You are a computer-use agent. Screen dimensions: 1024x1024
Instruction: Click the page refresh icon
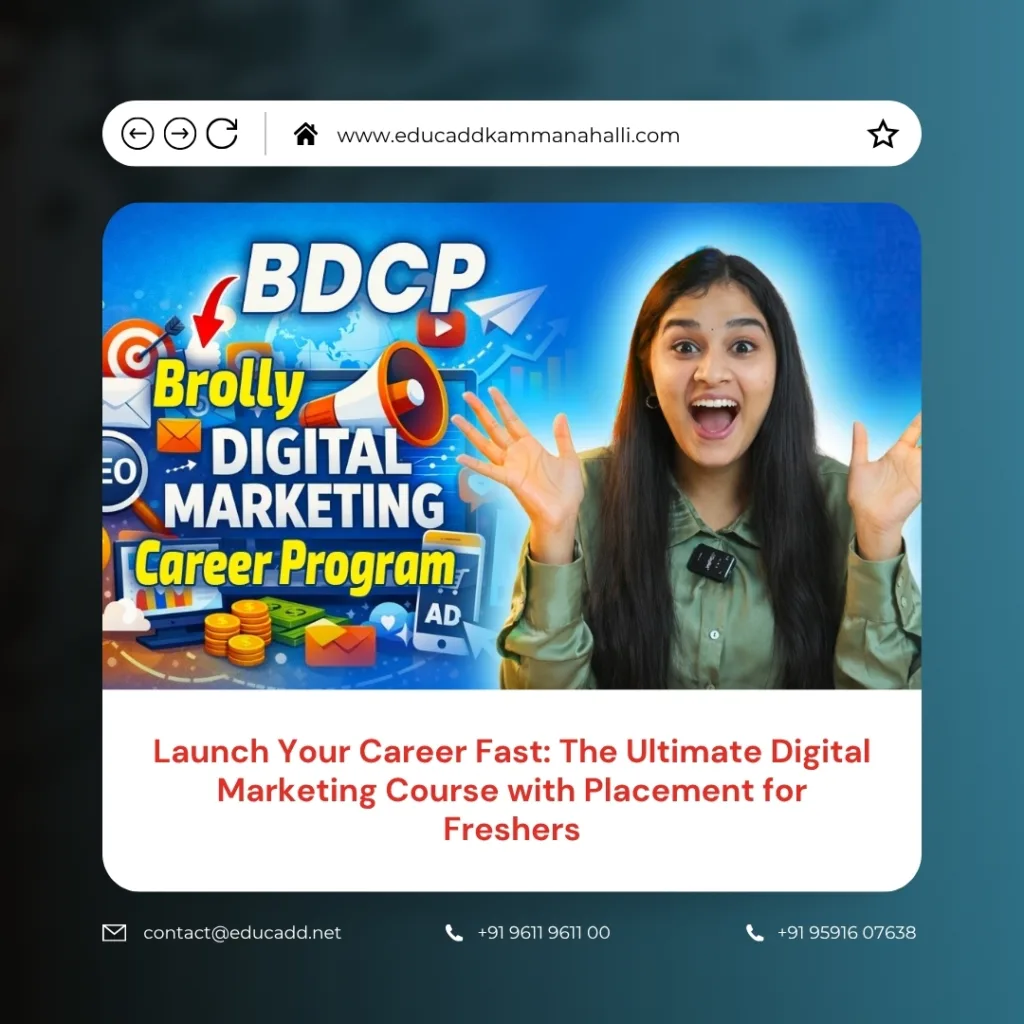[222, 133]
